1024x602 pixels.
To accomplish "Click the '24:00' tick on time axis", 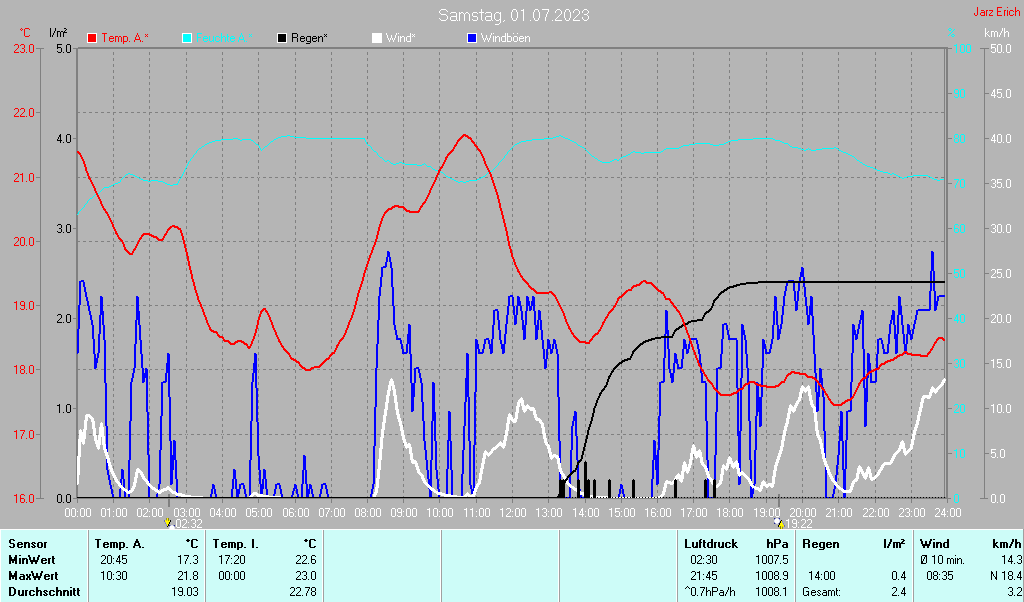I will [x=947, y=513].
